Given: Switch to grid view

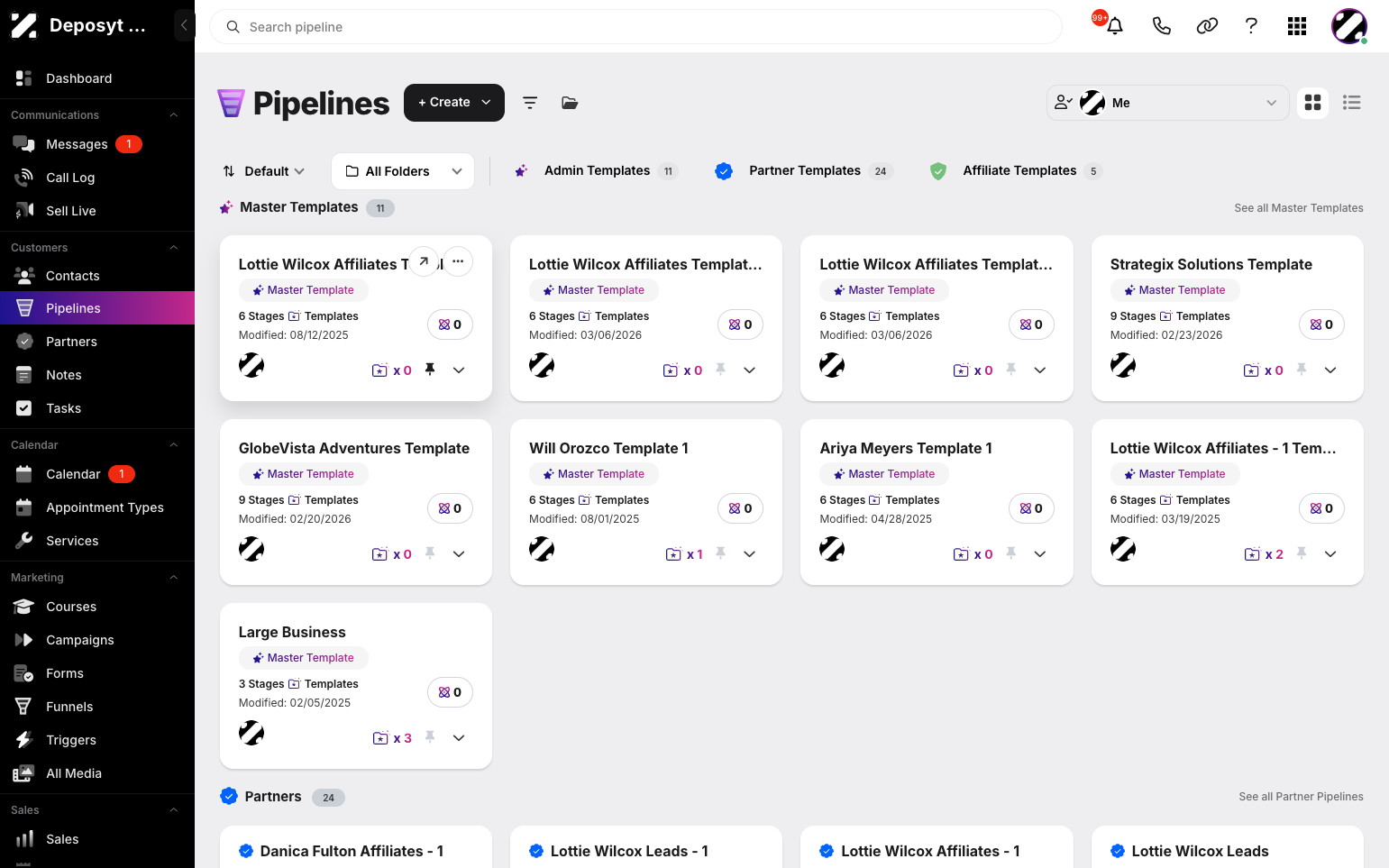Looking at the screenshot, I should pyautogui.click(x=1313, y=103).
